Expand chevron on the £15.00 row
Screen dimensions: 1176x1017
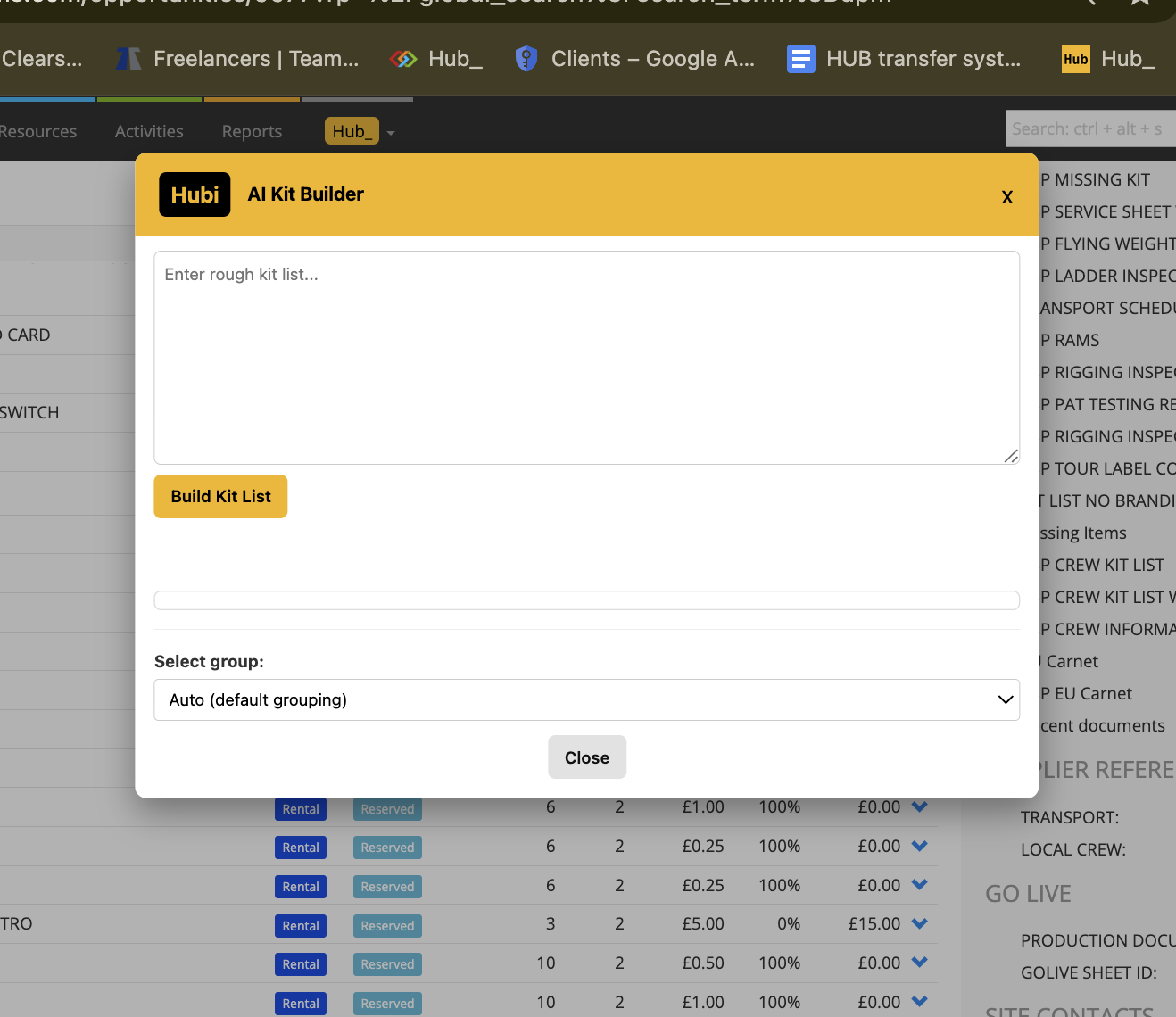[x=920, y=923]
